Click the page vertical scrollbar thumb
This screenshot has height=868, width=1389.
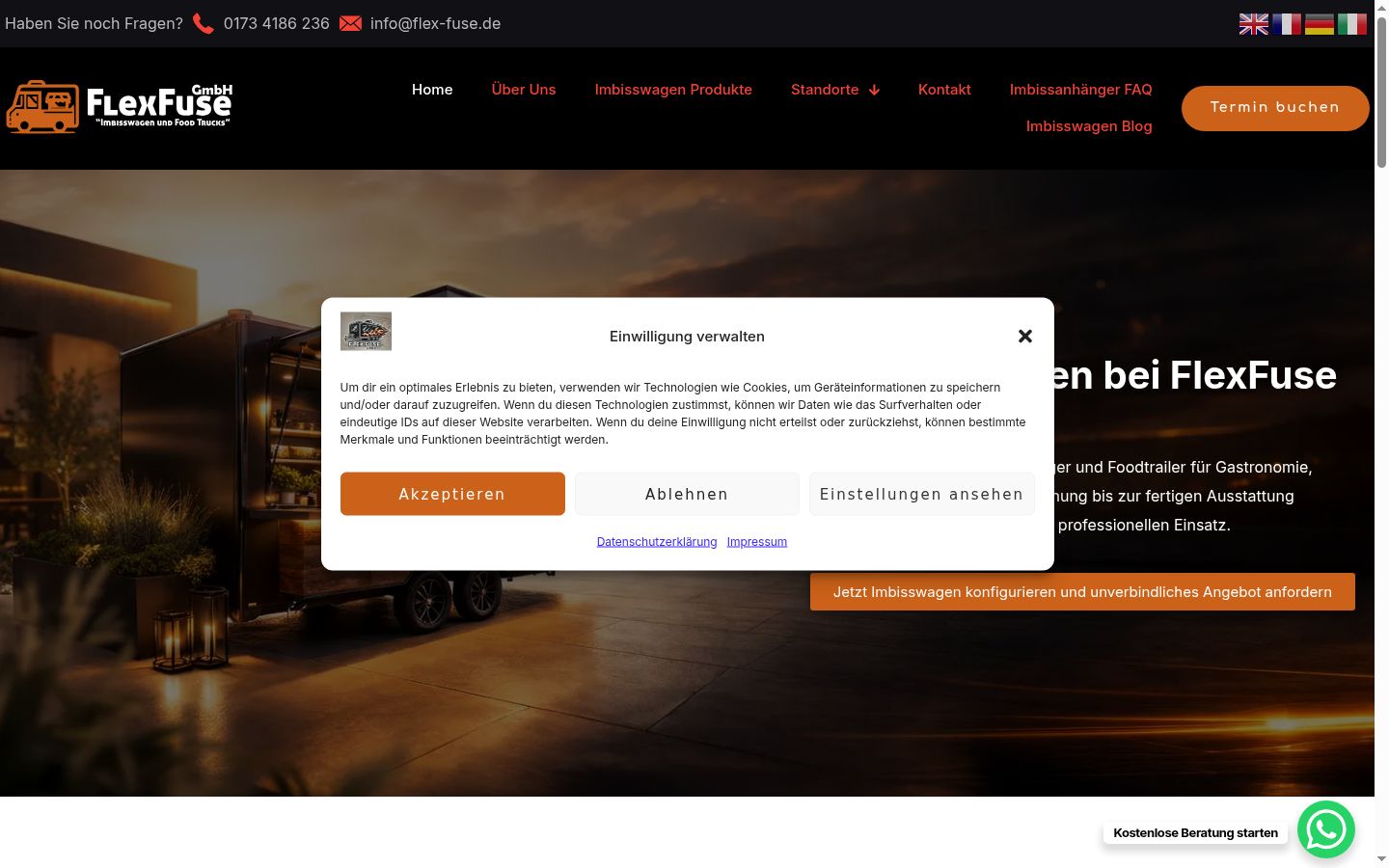pyautogui.click(x=1381, y=92)
